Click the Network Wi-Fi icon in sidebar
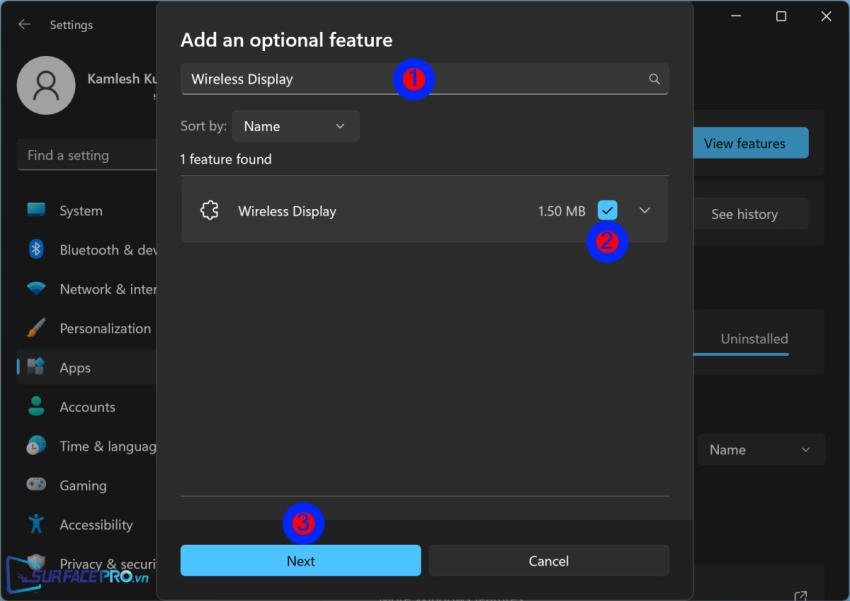The height and width of the screenshot is (601, 850). (37, 289)
